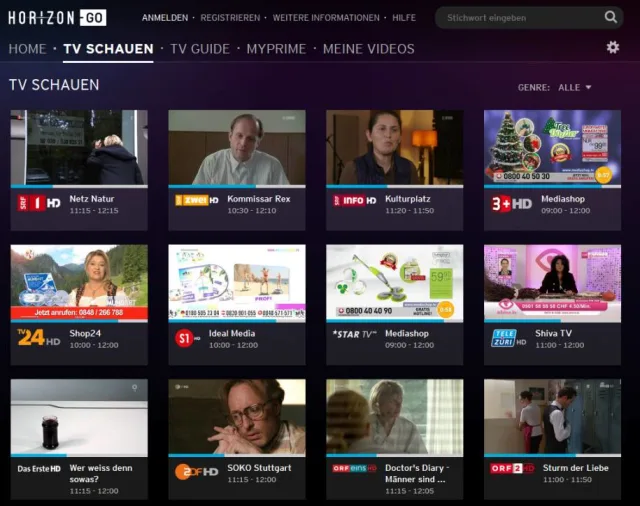
Task: Open the MyPrime tab
Action: click(276, 49)
